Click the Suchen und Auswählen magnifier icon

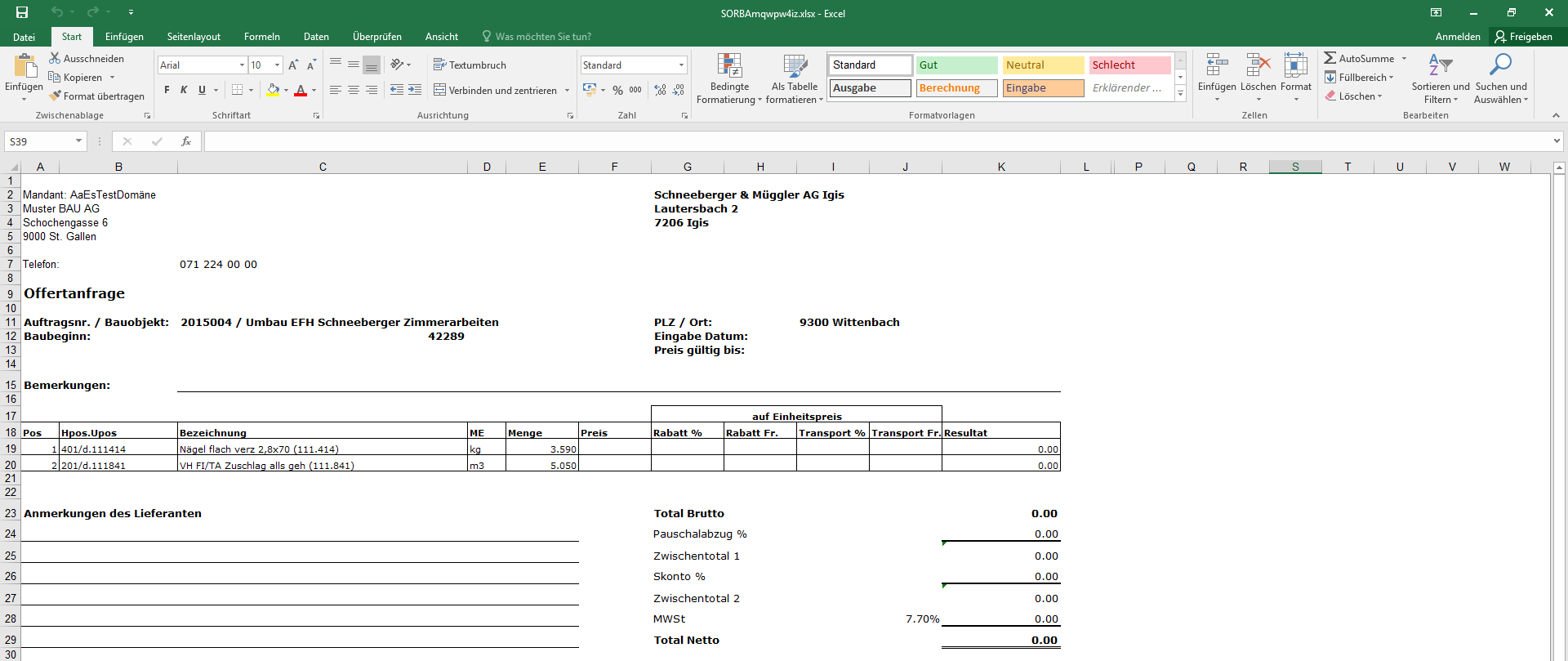click(x=1500, y=65)
